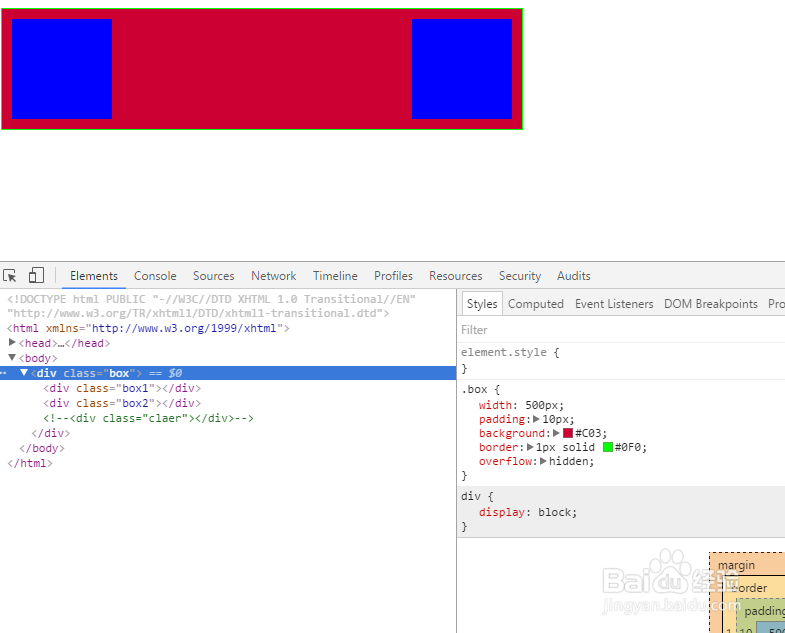785x633 pixels.
Task: Open the #C03 background color swatch
Action: 568,433
